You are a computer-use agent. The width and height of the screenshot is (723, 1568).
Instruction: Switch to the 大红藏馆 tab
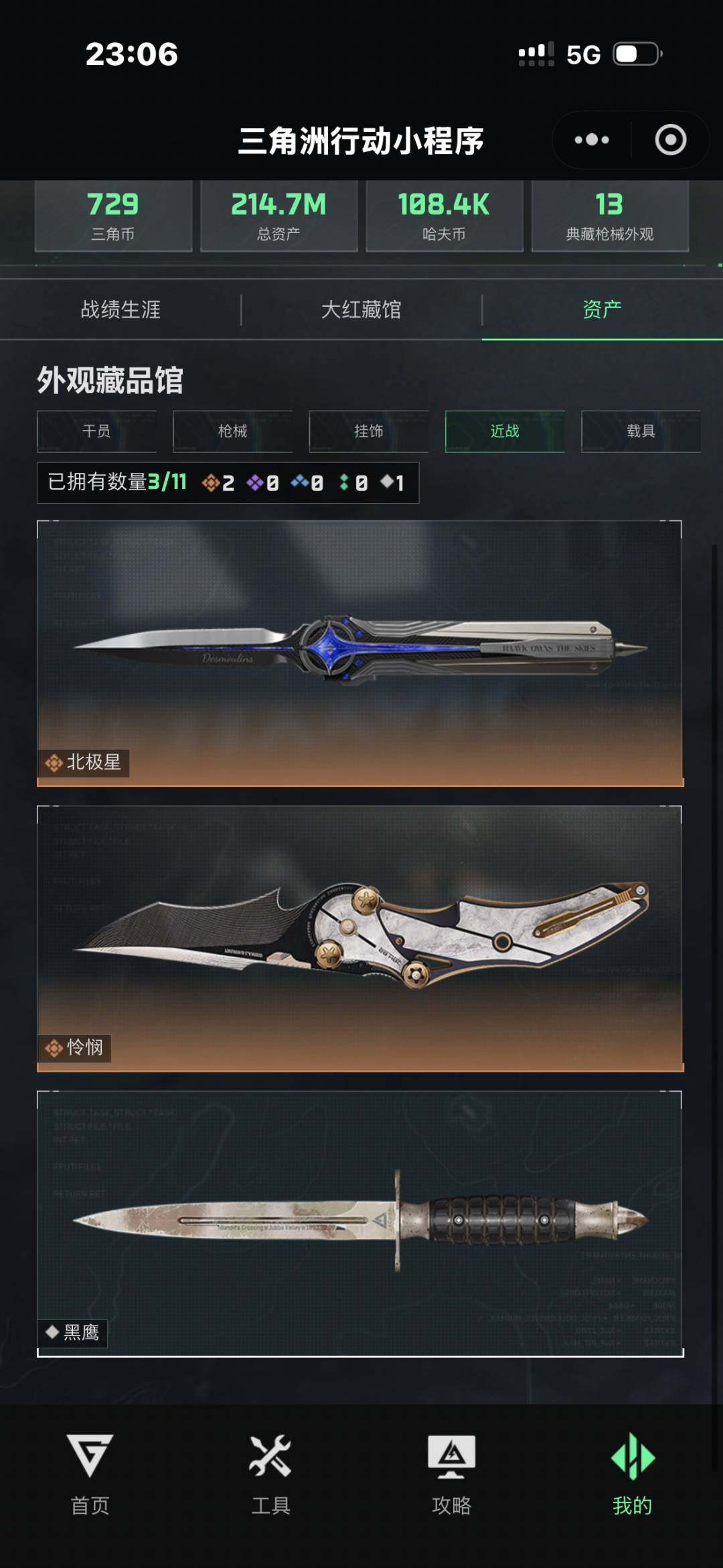pos(361,309)
